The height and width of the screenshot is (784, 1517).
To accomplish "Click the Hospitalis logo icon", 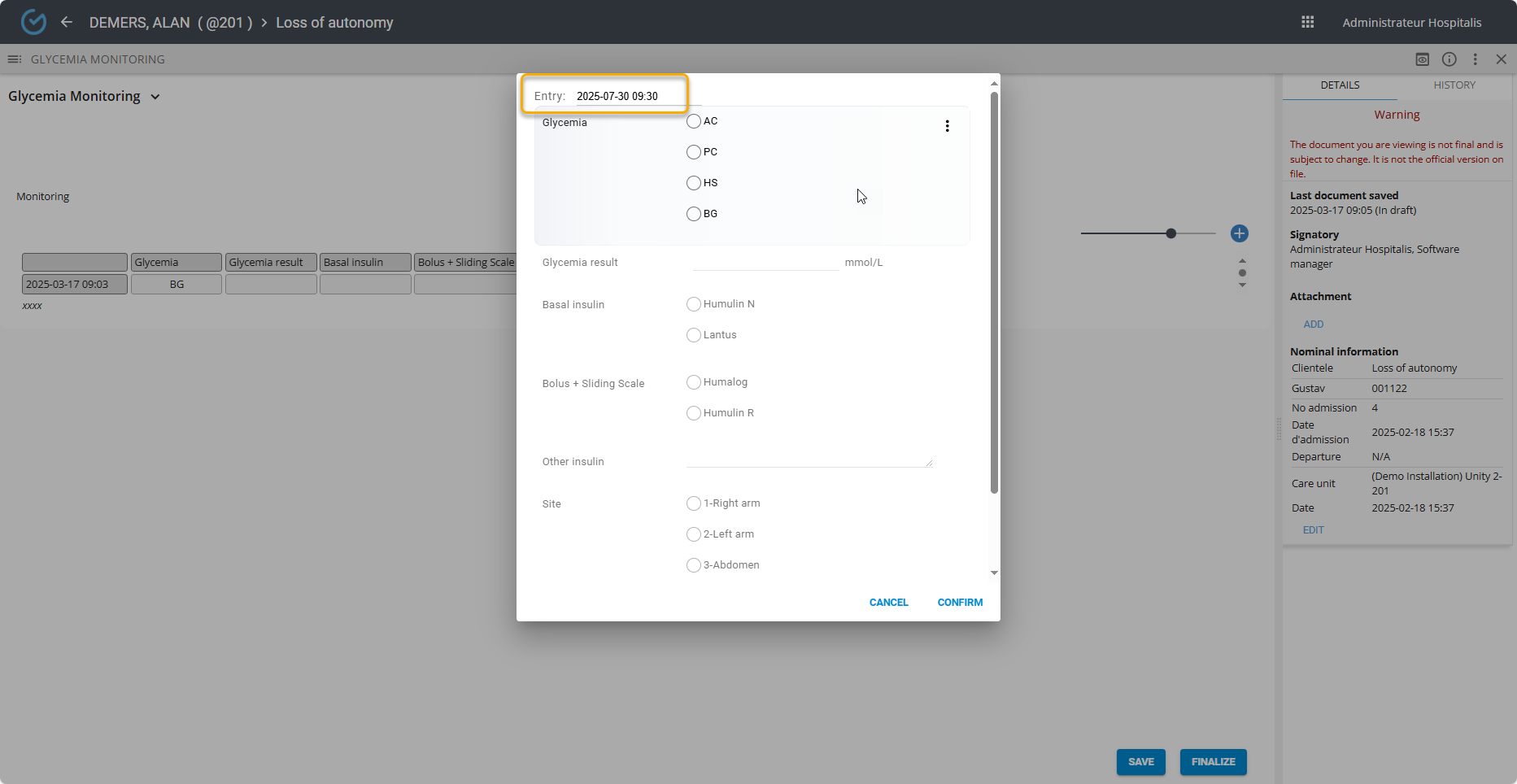I will [x=33, y=22].
